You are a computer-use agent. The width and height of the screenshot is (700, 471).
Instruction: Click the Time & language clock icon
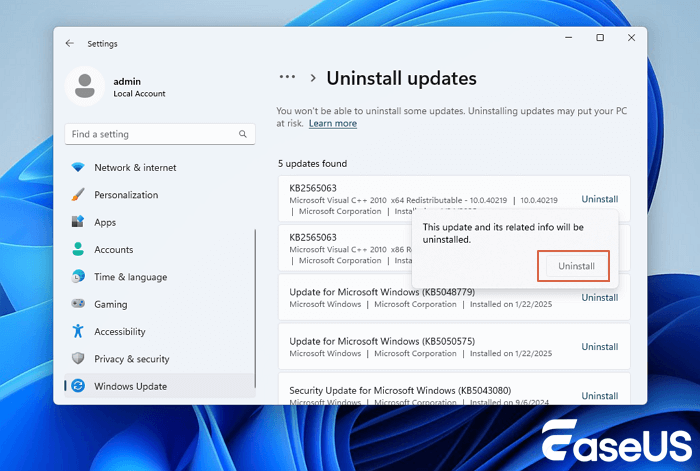coord(78,277)
